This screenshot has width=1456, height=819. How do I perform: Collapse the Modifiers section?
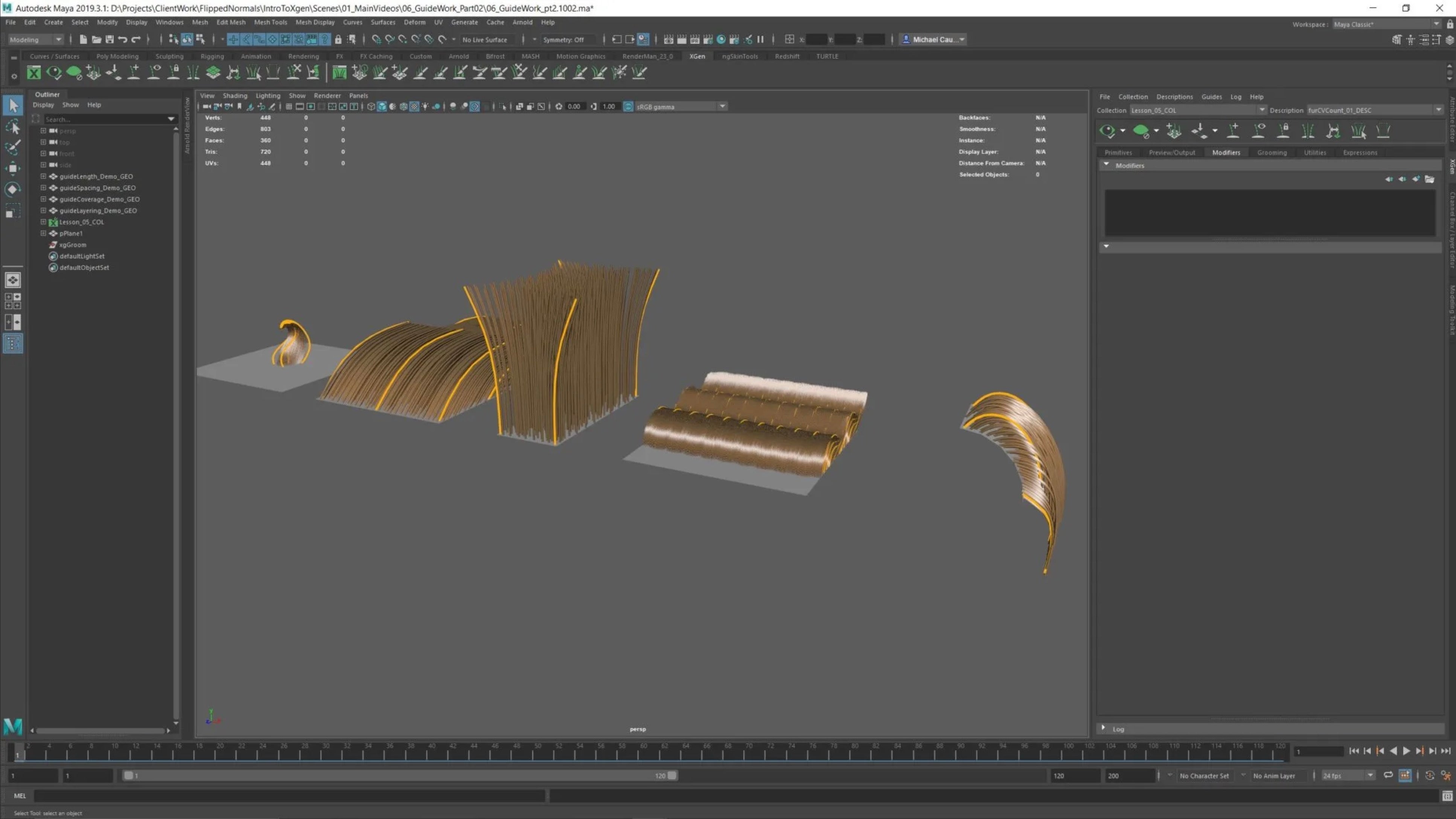pyautogui.click(x=1106, y=165)
